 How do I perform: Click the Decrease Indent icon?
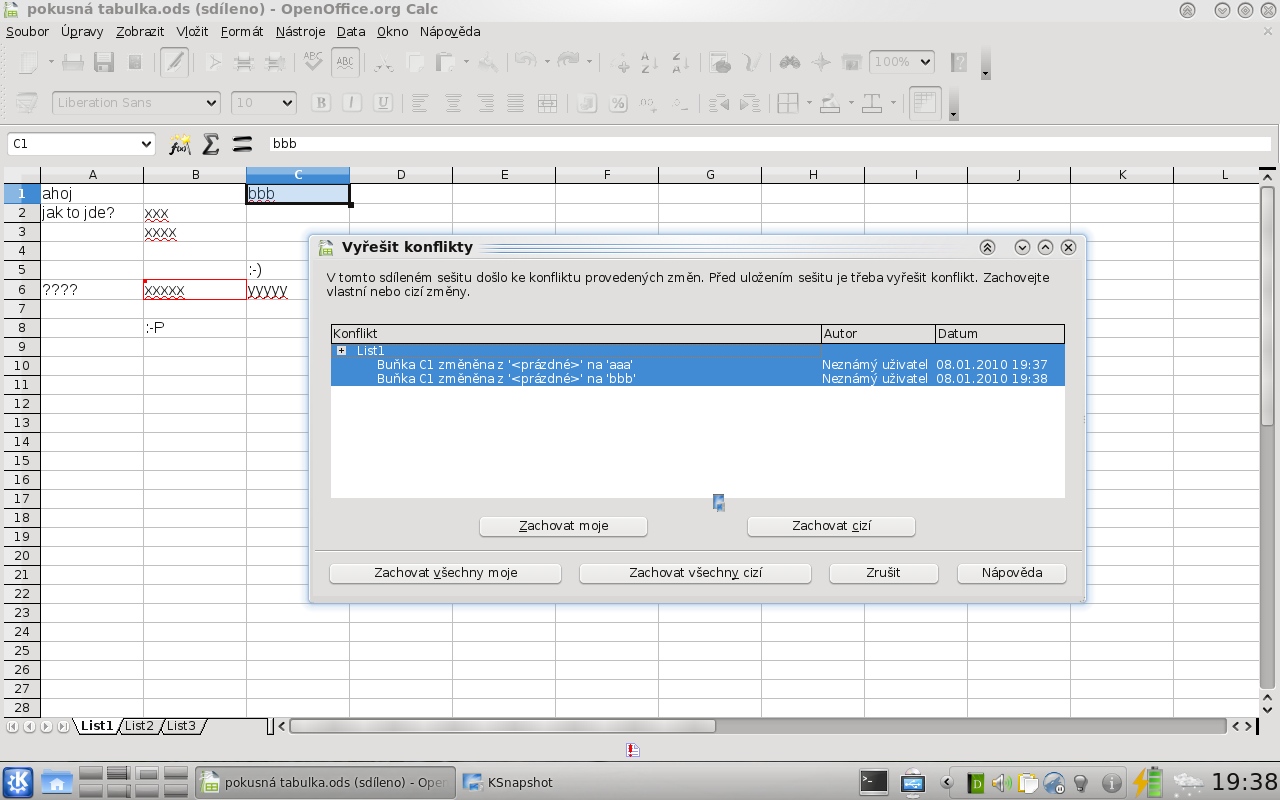pos(719,103)
